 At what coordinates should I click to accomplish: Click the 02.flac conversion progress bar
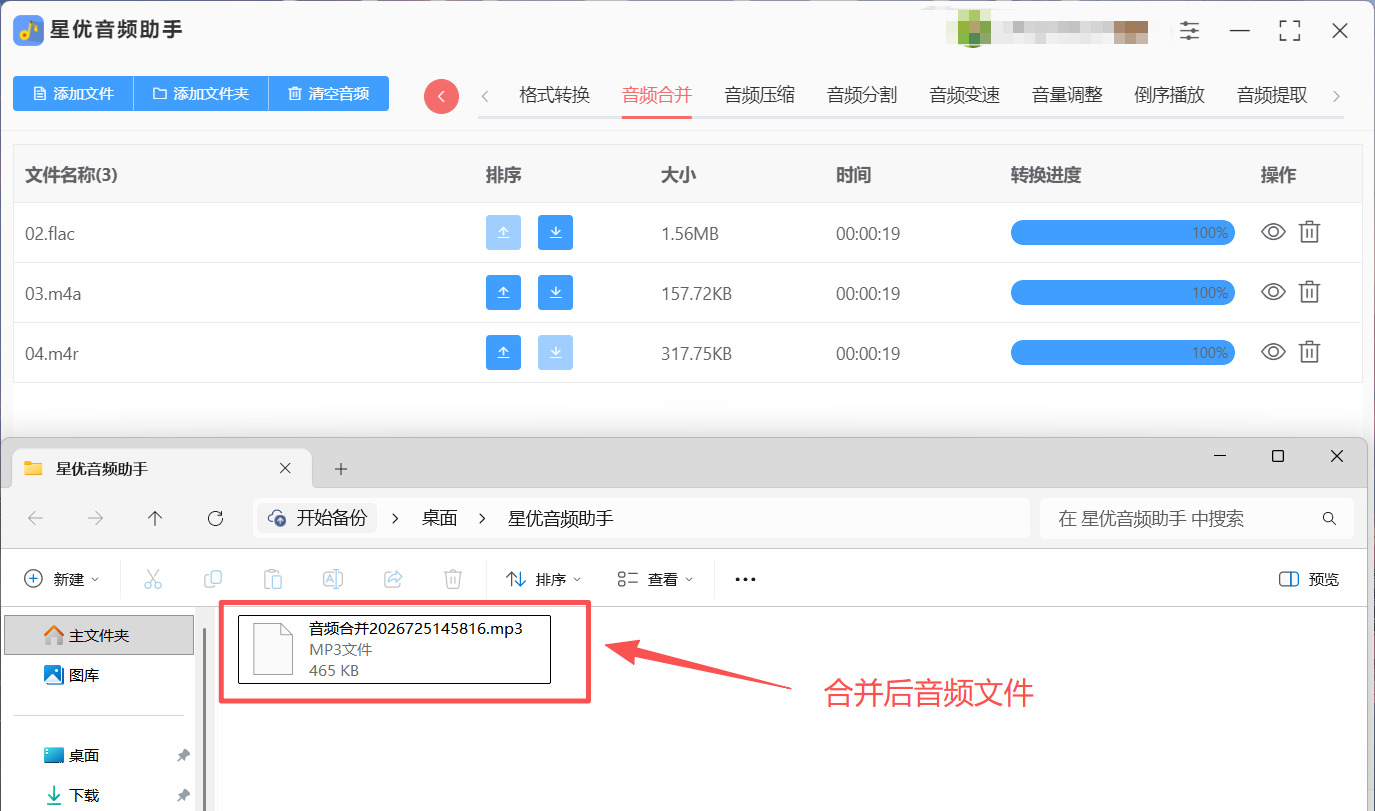[x=1122, y=233]
